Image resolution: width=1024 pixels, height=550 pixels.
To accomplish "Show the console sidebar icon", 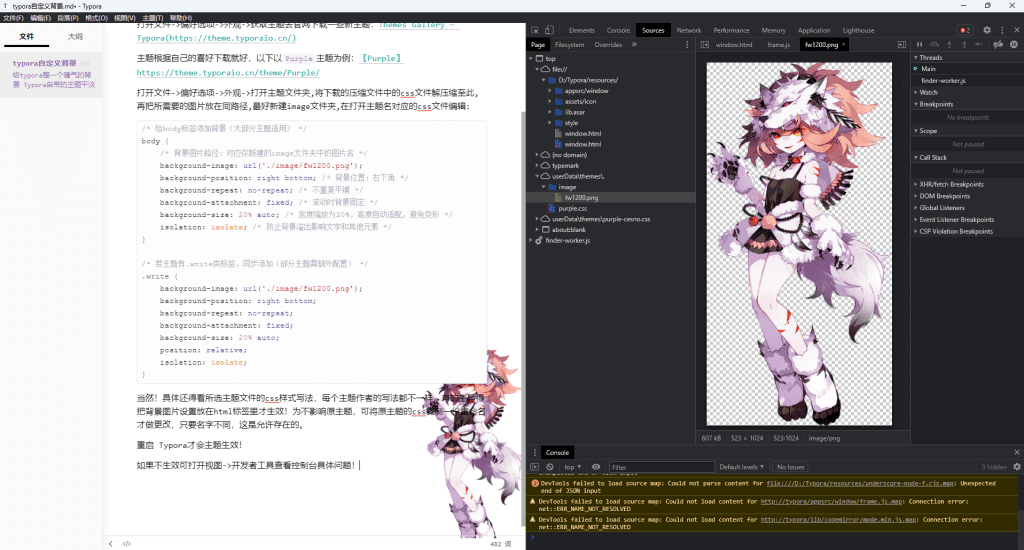I will [x=535, y=467].
